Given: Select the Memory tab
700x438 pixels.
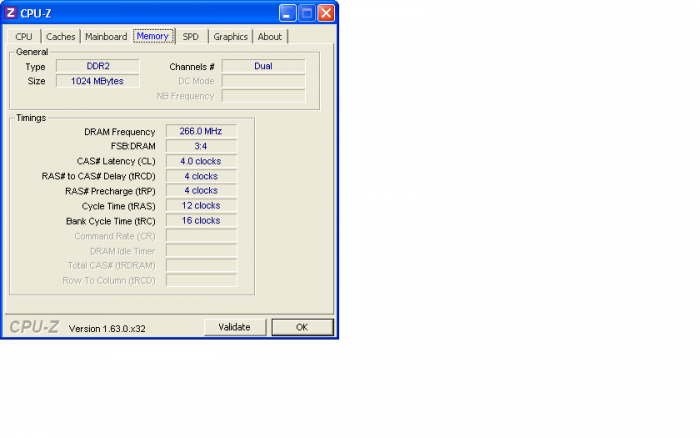Looking at the screenshot, I should [153, 36].
